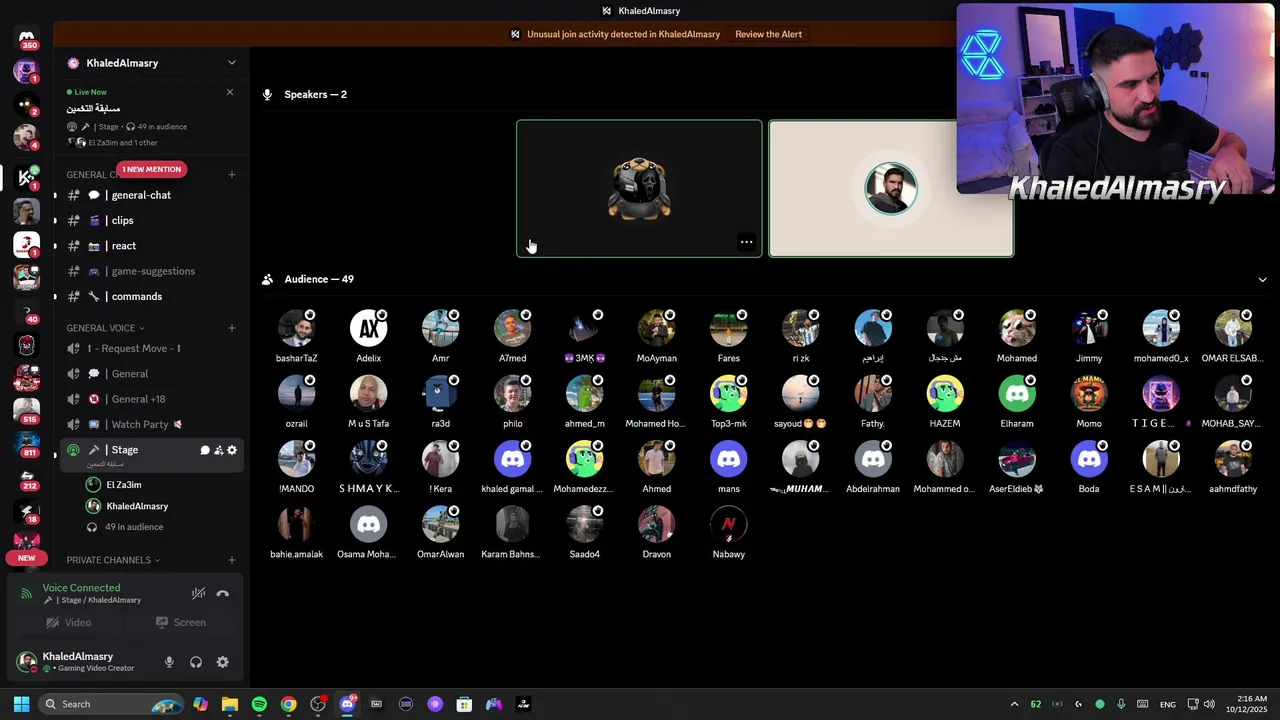Toggle microphone mute in user panel
Image resolution: width=1280 pixels, height=720 pixels.
click(169, 662)
